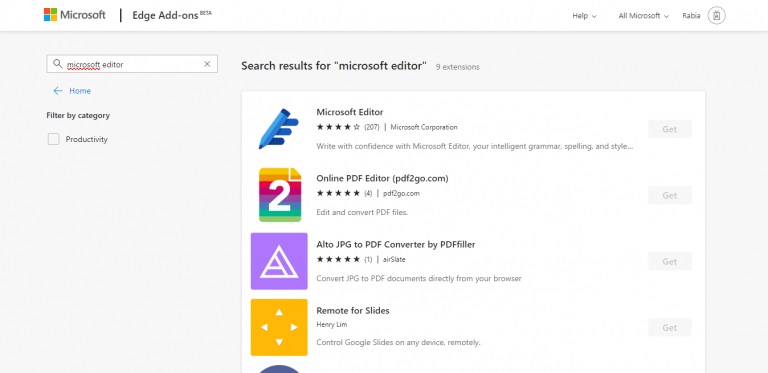Click the Search results for "microsoft editor" heading

(334, 66)
